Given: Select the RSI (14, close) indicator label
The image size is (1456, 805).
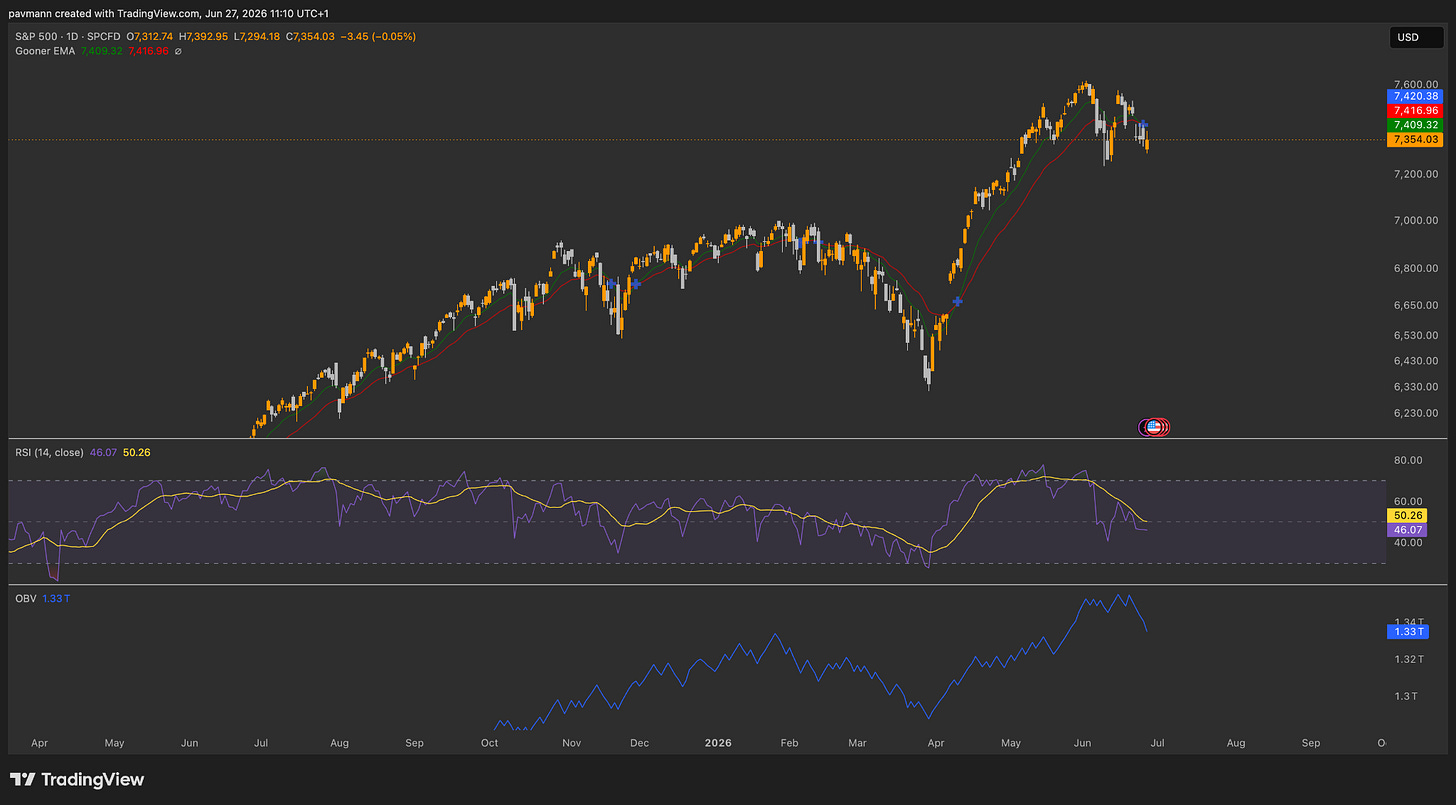Looking at the screenshot, I should click(x=49, y=452).
